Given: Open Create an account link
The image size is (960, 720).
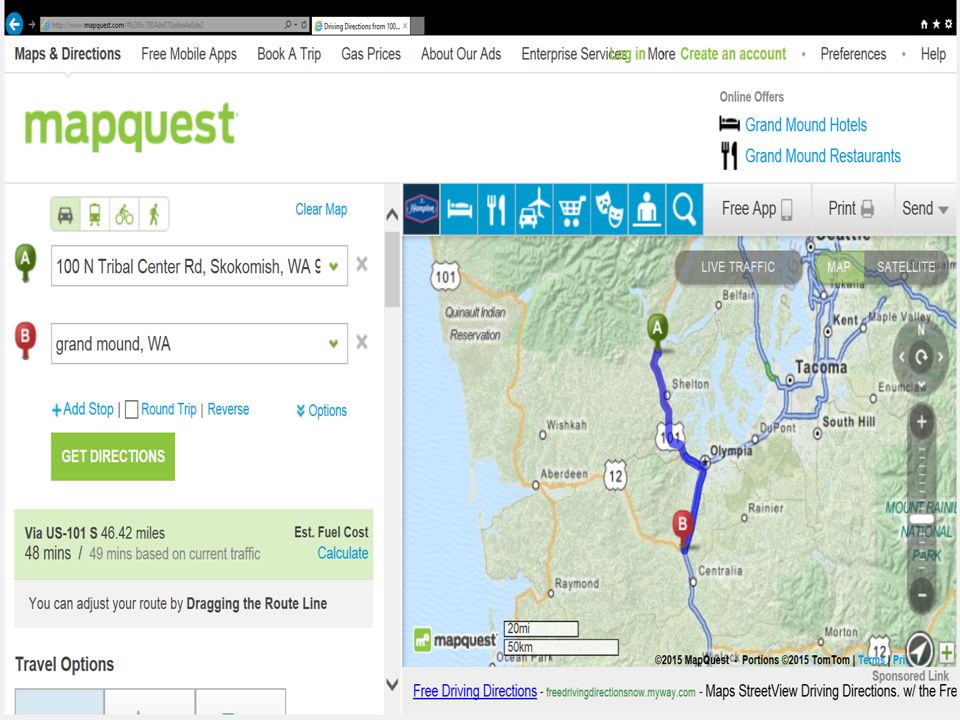Looking at the screenshot, I should [733, 54].
